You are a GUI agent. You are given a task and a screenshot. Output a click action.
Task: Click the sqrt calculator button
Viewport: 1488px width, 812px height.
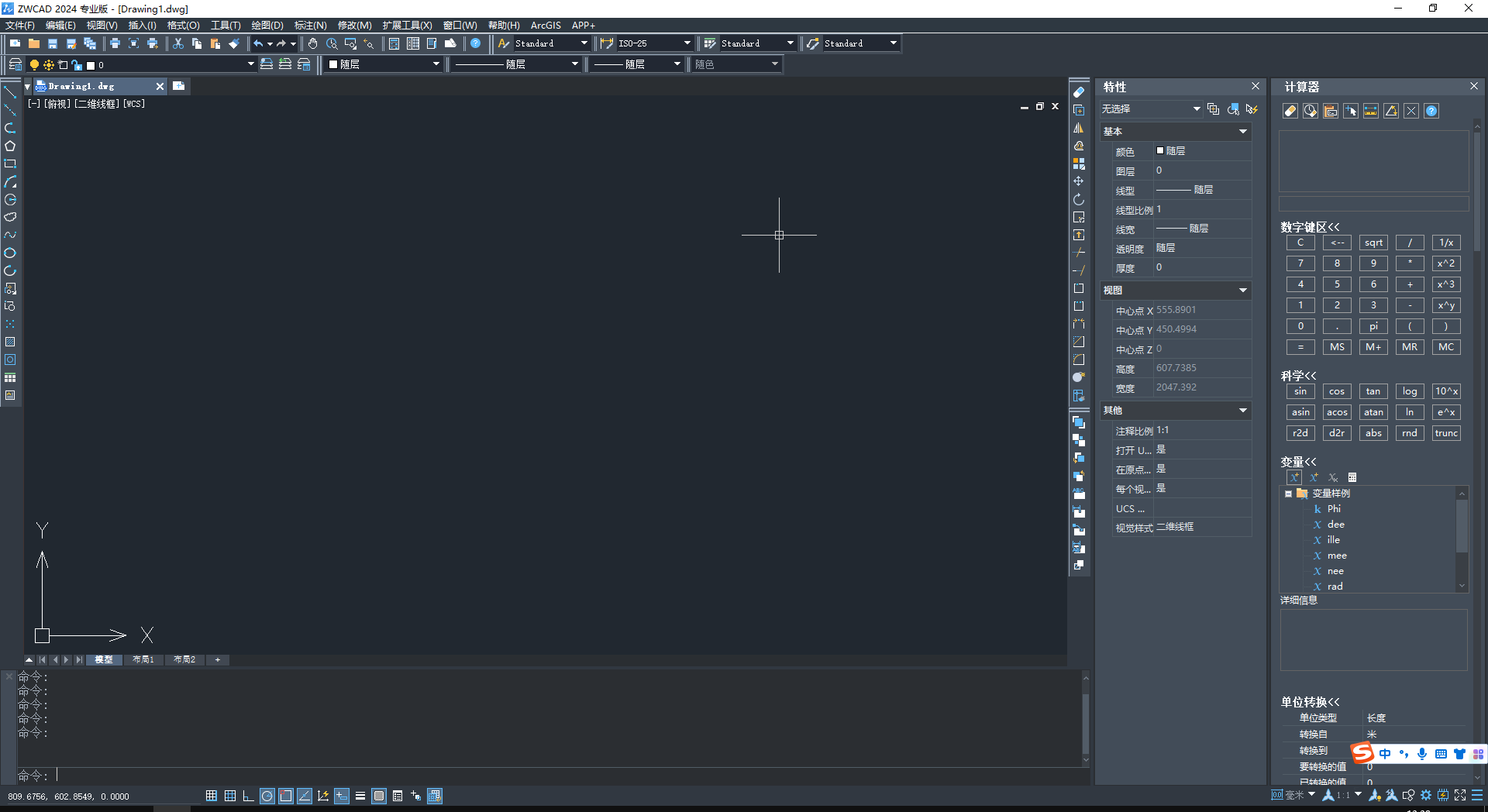1373,243
